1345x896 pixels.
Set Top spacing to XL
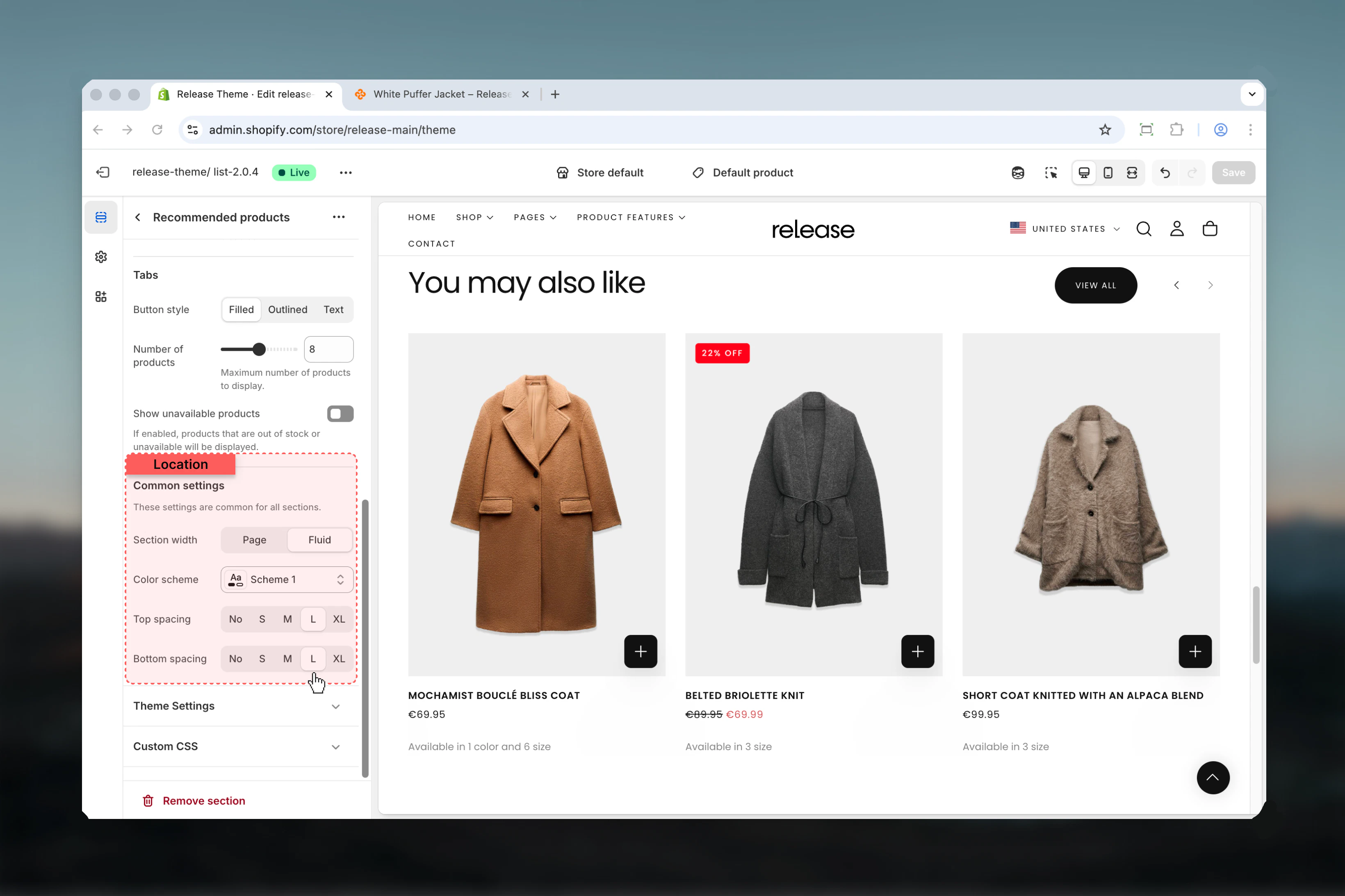(x=339, y=619)
